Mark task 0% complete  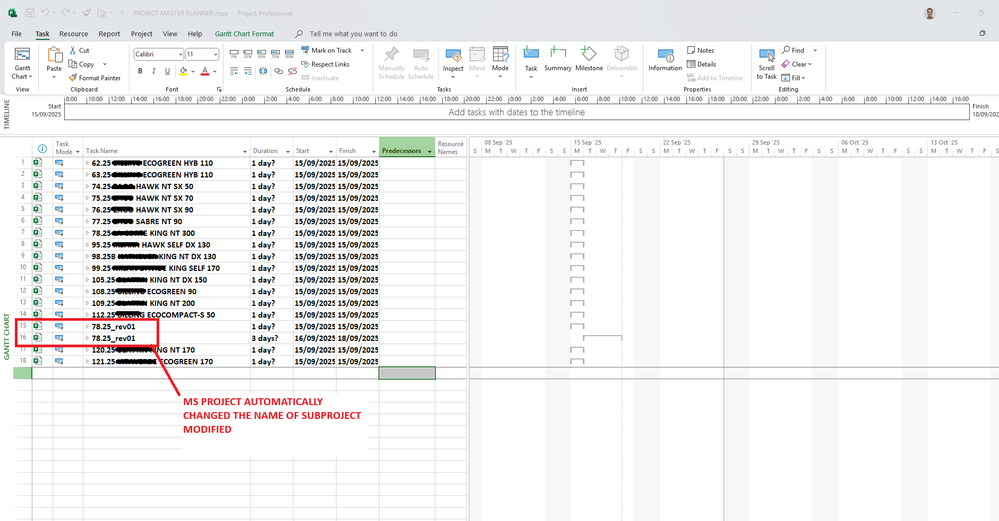coord(234,54)
